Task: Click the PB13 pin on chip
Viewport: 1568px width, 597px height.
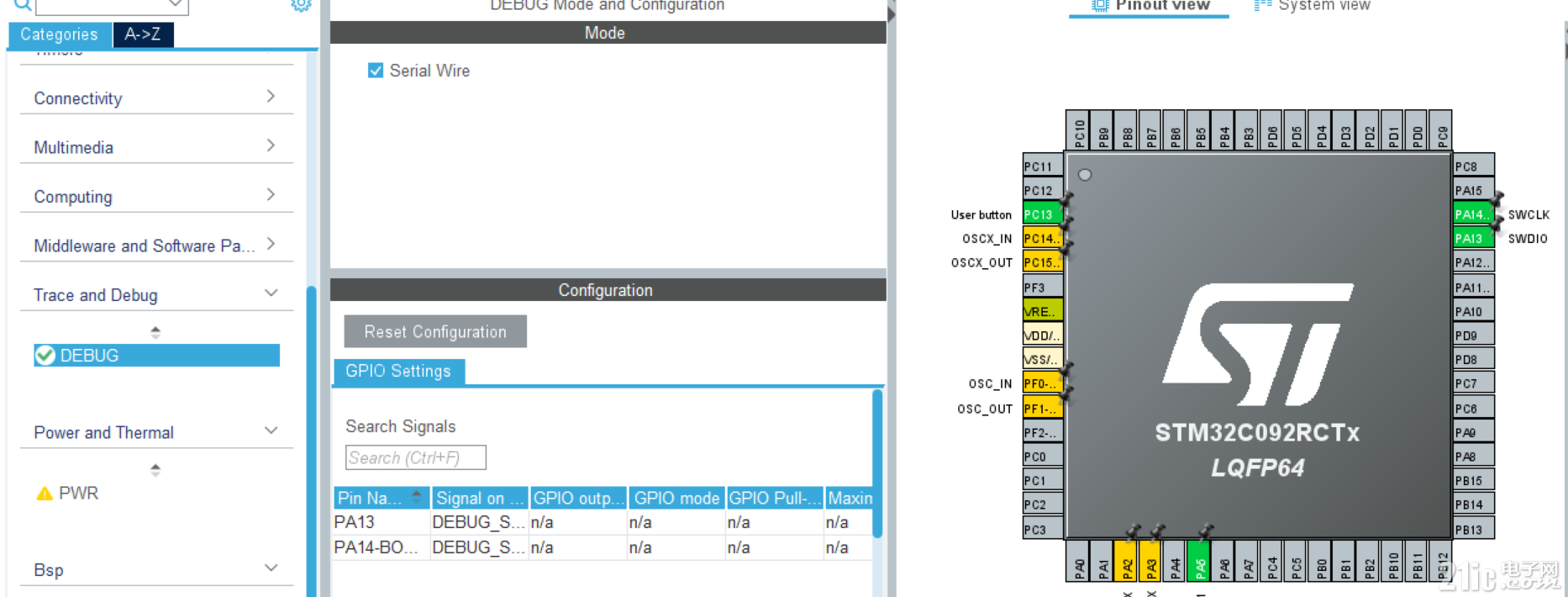Action: click(x=1474, y=530)
